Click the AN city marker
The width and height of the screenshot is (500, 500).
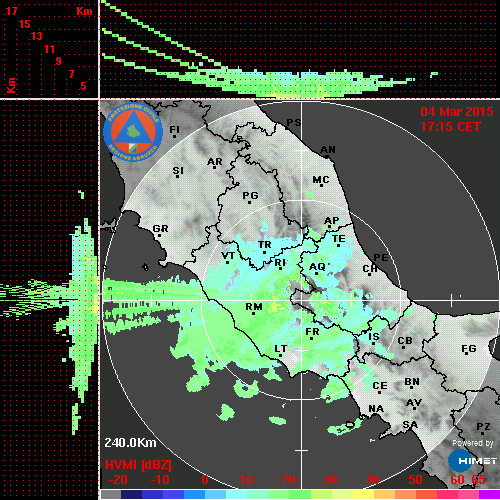click(327, 157)
